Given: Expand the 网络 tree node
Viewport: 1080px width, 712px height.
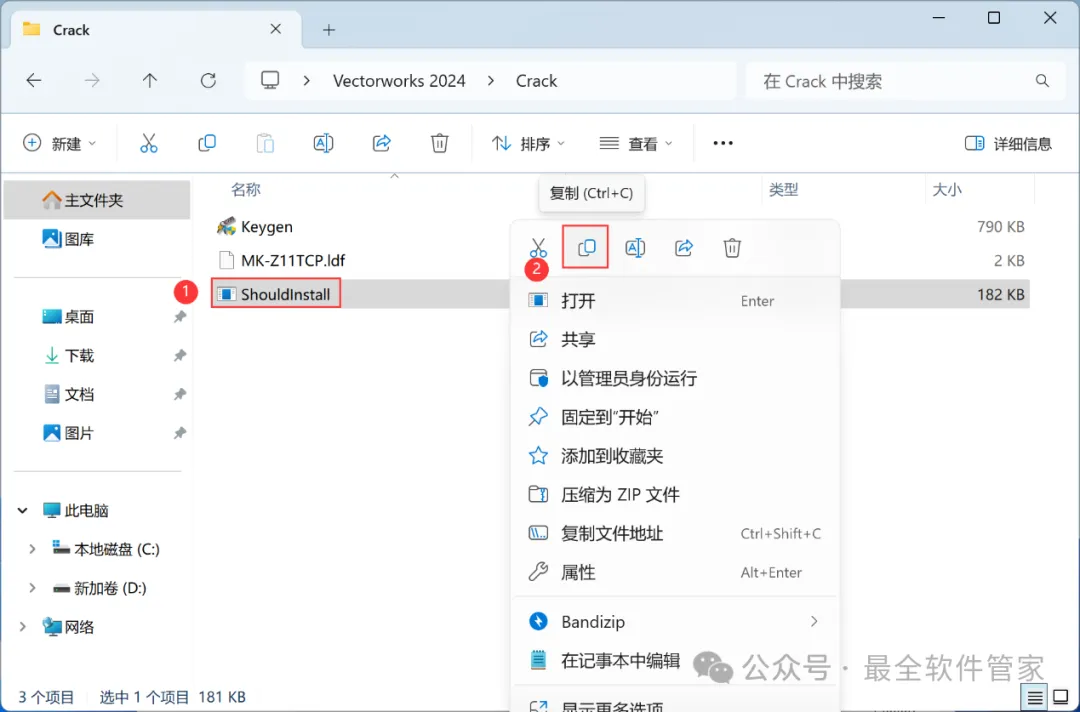Looking at the screenshot, I should (x=23, y=627).
